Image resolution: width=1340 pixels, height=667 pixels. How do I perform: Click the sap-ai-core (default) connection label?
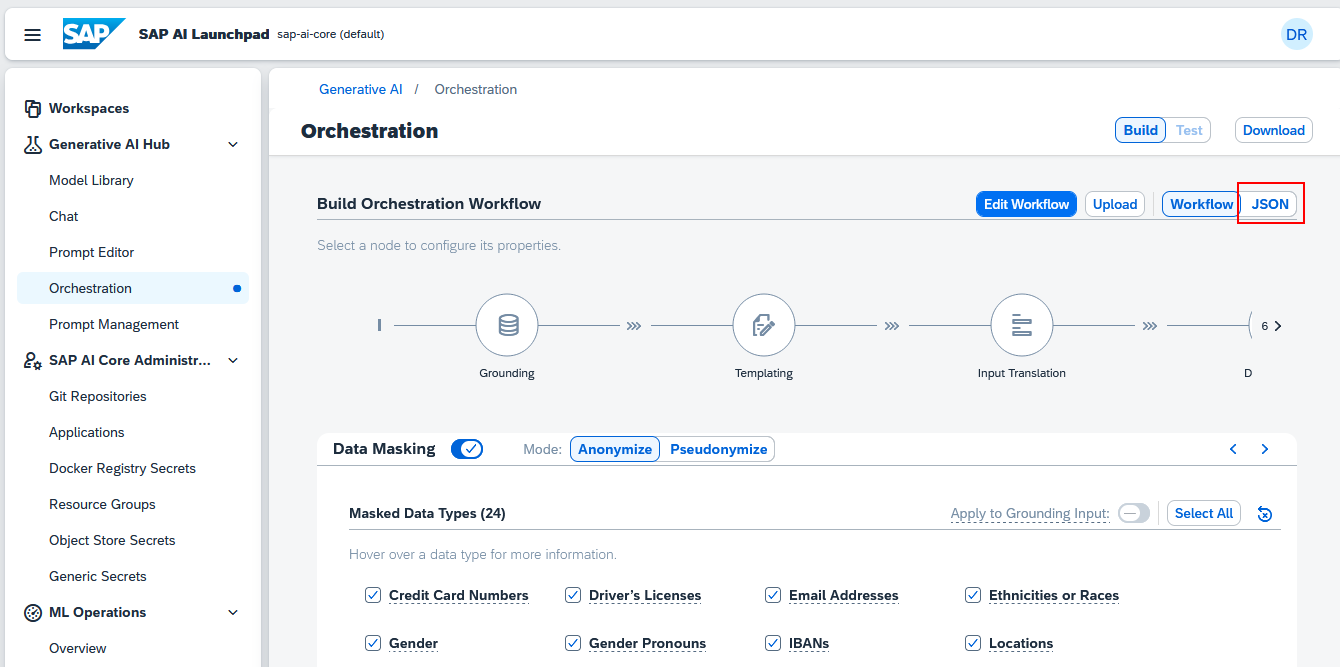click(x=330, y=34)
